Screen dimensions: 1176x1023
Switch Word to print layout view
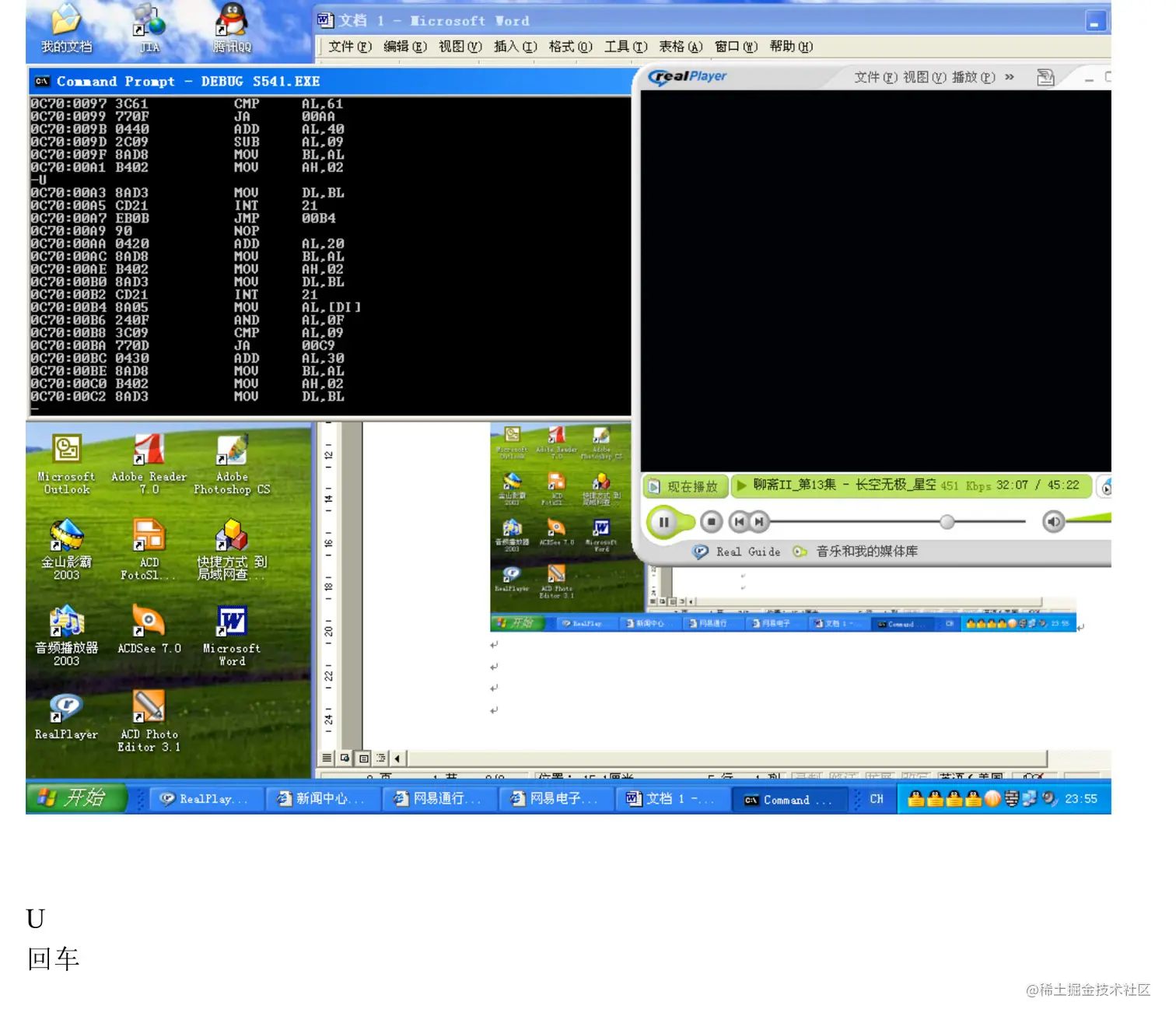point(363,758)
